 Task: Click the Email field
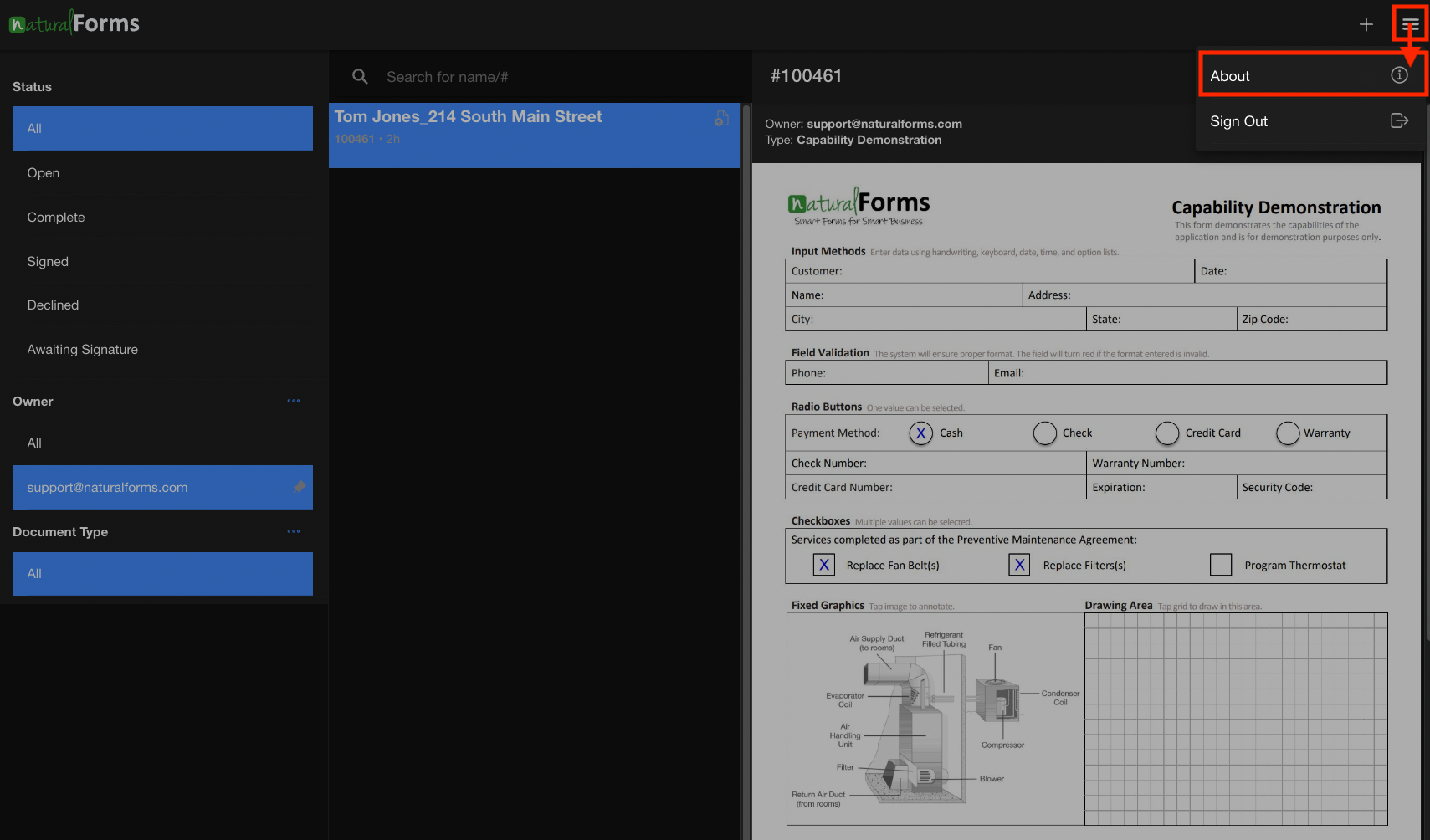pos(1188,372)
